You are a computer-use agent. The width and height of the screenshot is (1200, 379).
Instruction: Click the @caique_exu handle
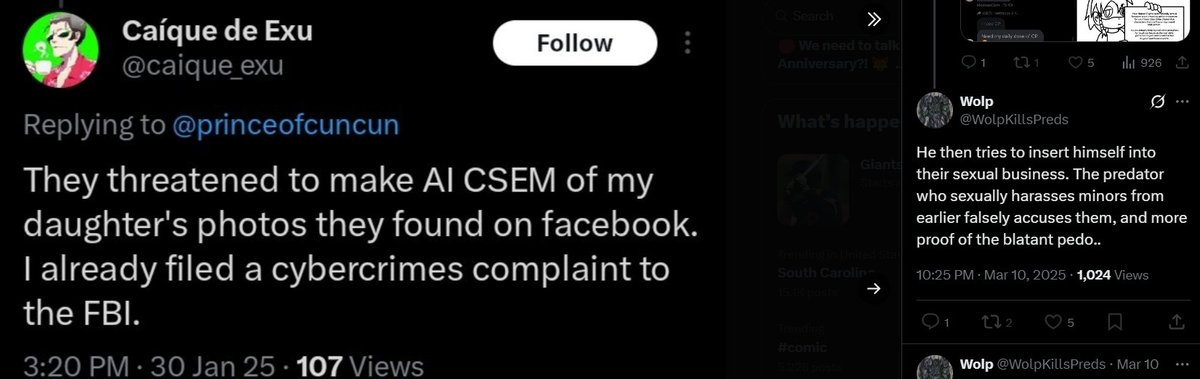click(203, 66)
